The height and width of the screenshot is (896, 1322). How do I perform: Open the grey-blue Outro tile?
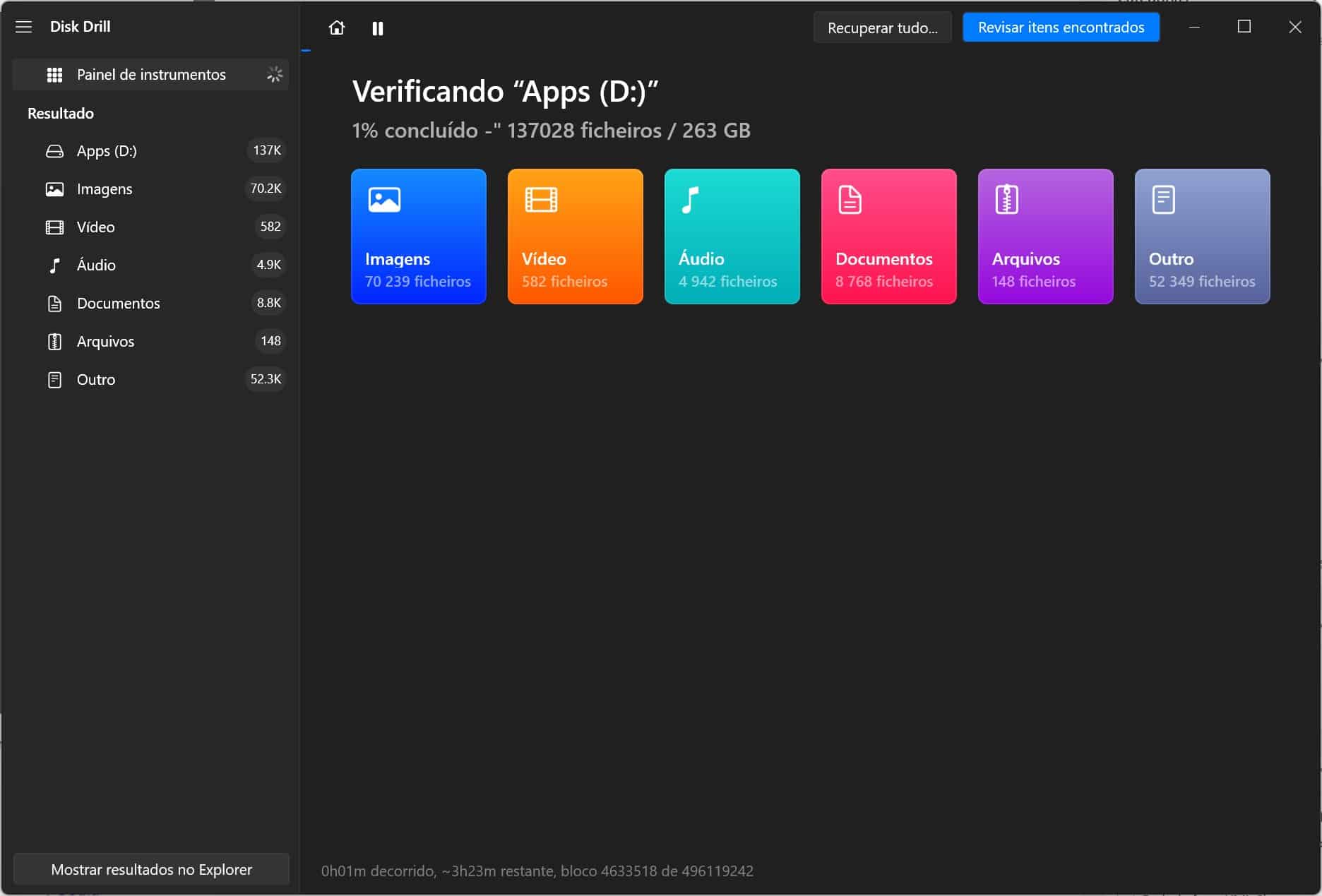(1202, 237)
